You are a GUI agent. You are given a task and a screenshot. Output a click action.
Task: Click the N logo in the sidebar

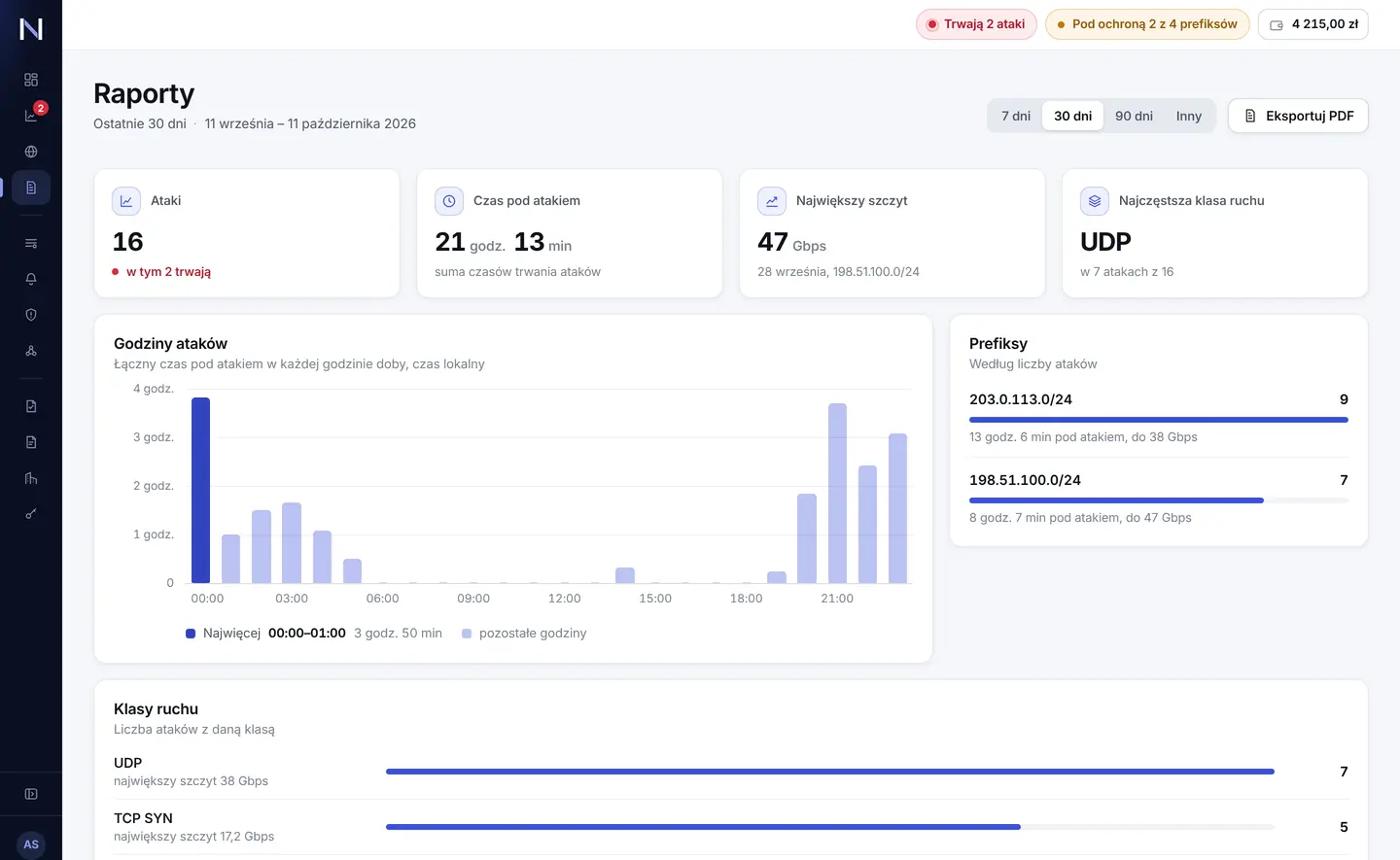point(31,29)
